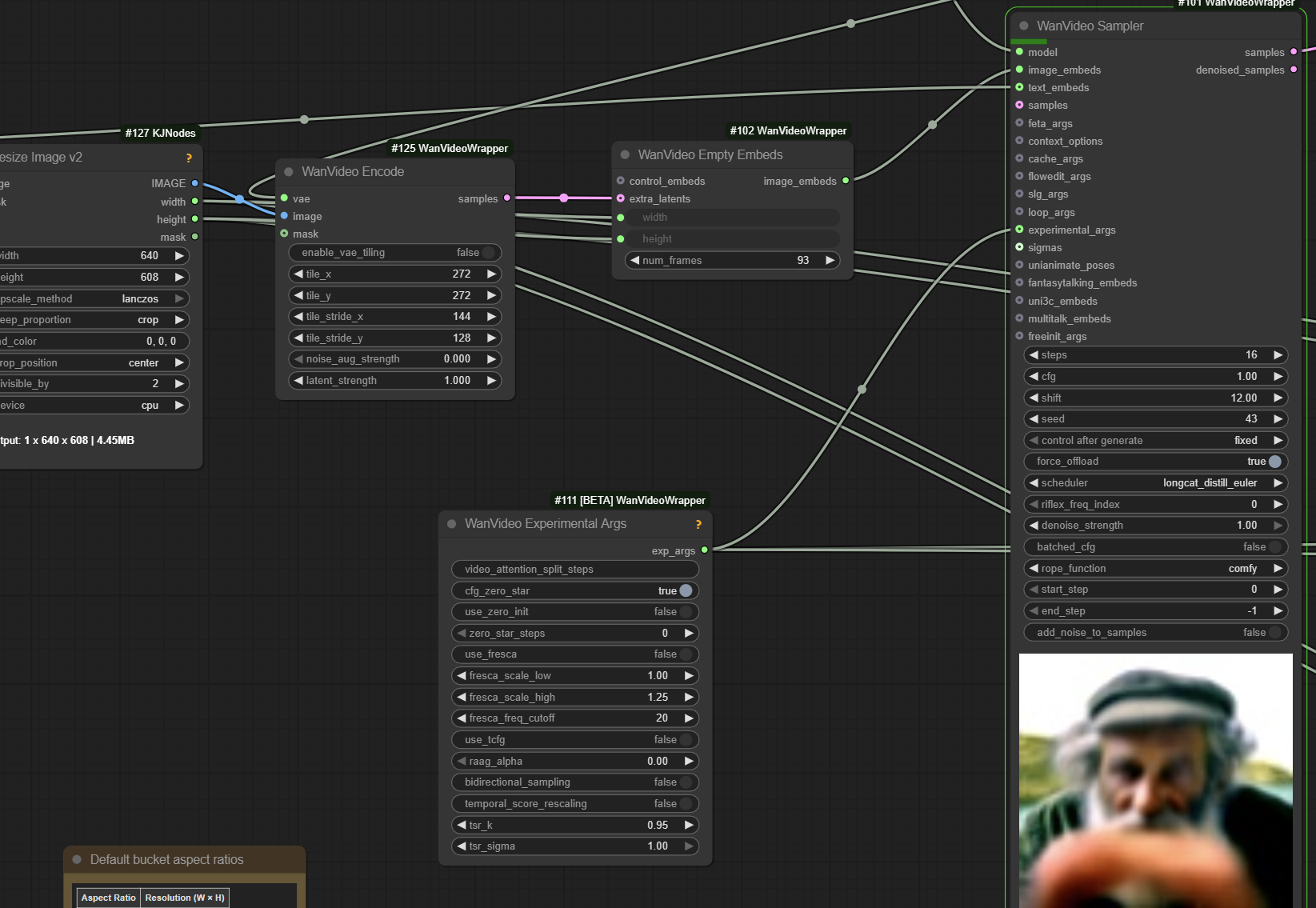Enable the enable_vae_tiling toggle
The width and height of the screenshot is (1316, 908).
coord(488,253)
